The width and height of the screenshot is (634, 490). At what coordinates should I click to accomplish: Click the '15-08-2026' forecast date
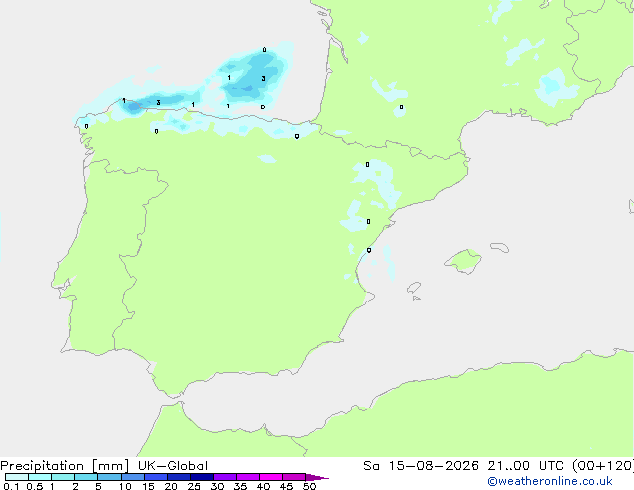433,466
